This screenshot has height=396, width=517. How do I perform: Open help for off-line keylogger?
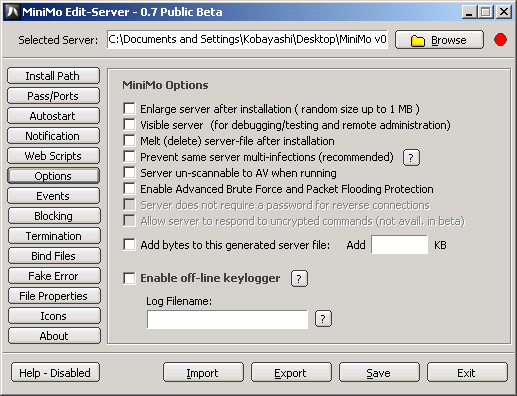coord(299,279)
